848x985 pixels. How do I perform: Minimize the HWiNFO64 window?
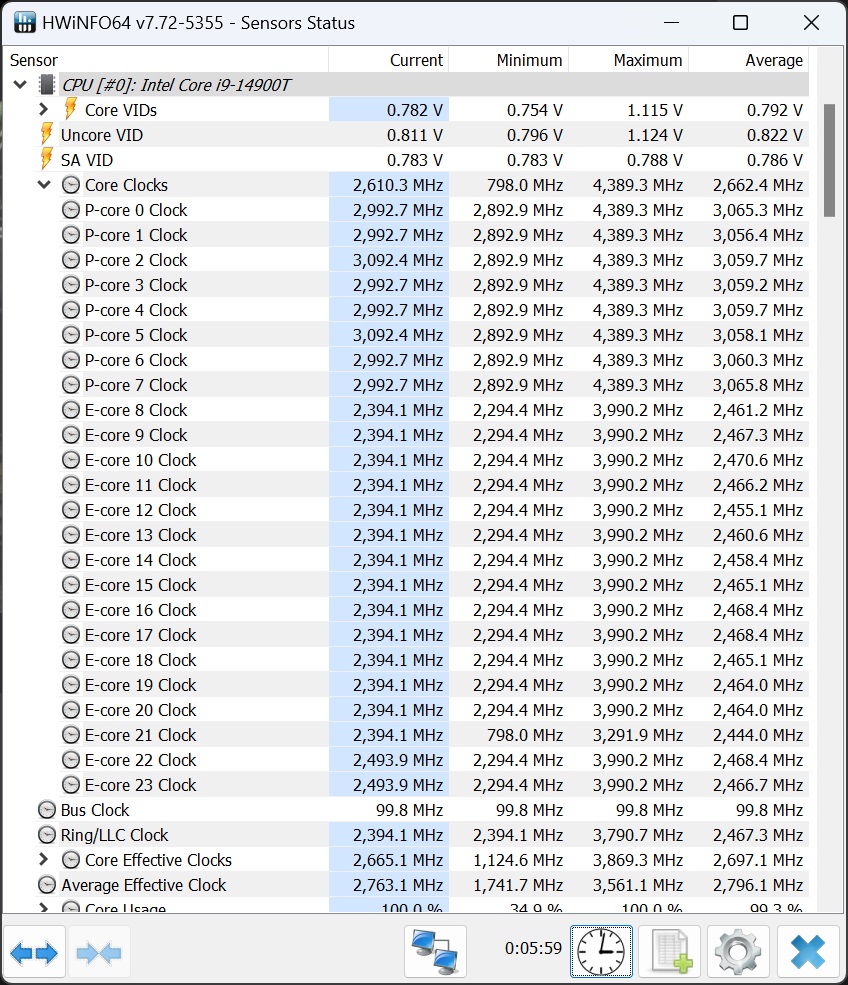click(671, 23)
